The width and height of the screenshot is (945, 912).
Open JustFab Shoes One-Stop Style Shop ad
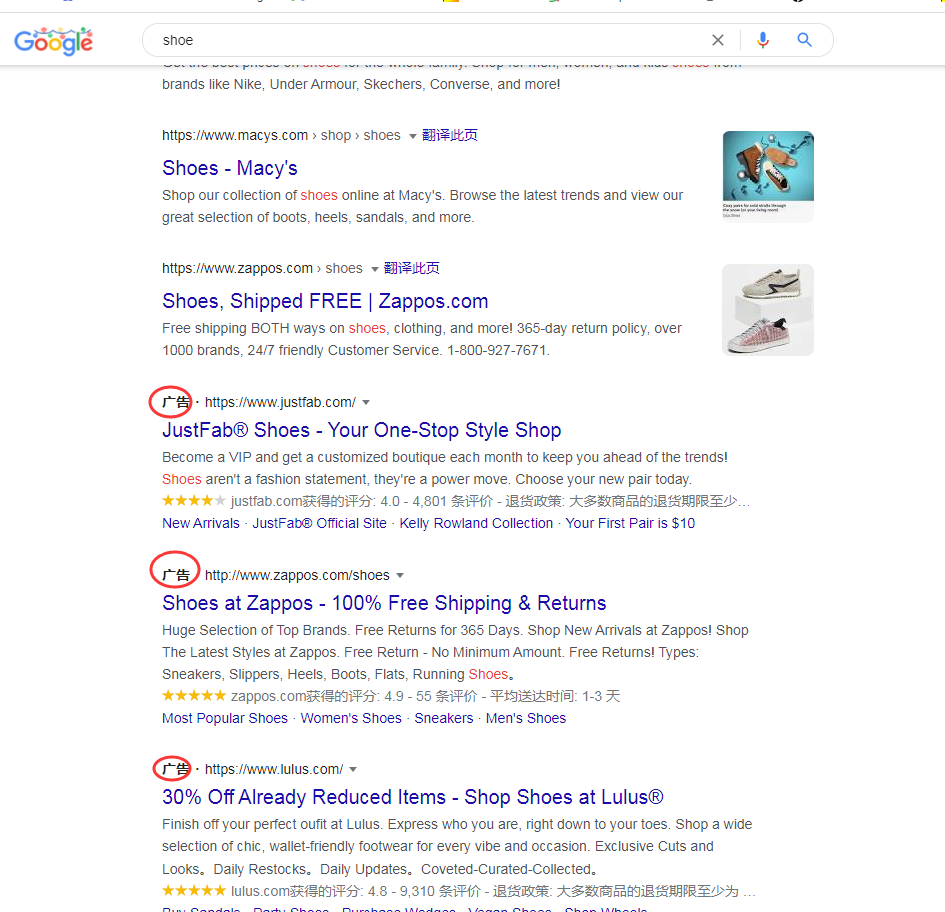tap(362, 430)
